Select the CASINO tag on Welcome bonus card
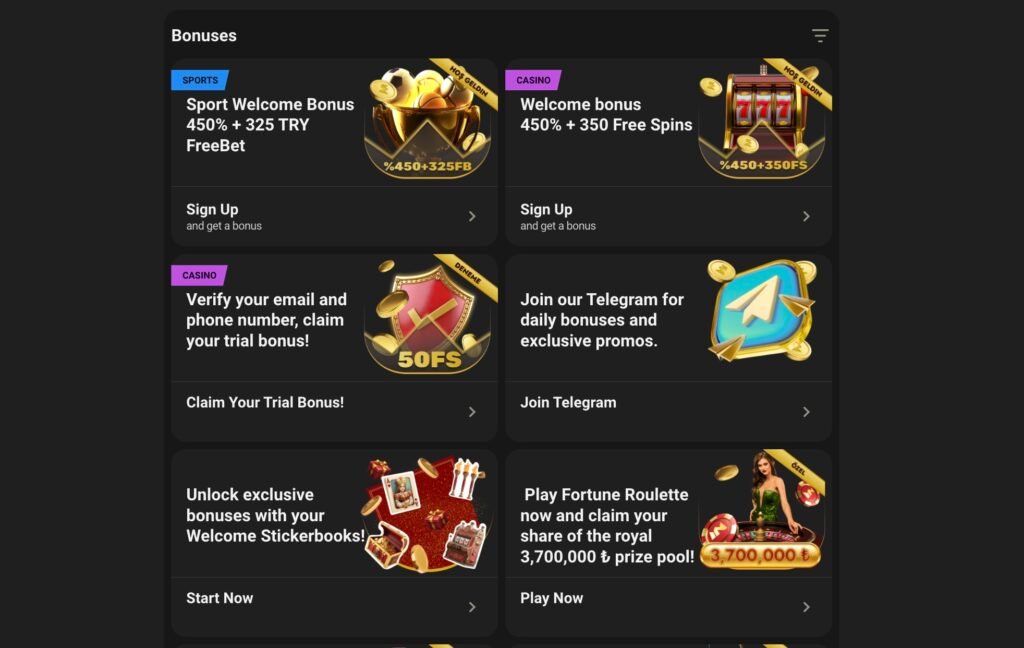The height and width of the screenshot is (648, 1024). click(533, 80)
